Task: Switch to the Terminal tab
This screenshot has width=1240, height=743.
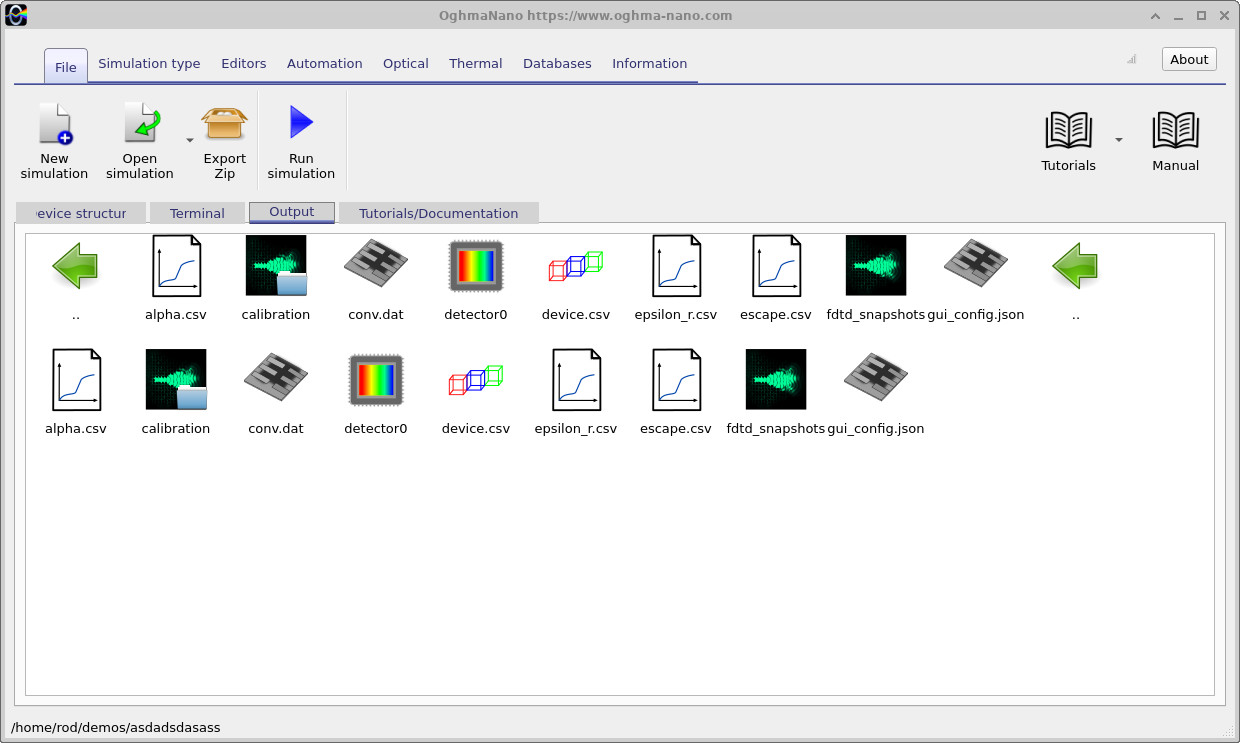Action: pos(197,213)
